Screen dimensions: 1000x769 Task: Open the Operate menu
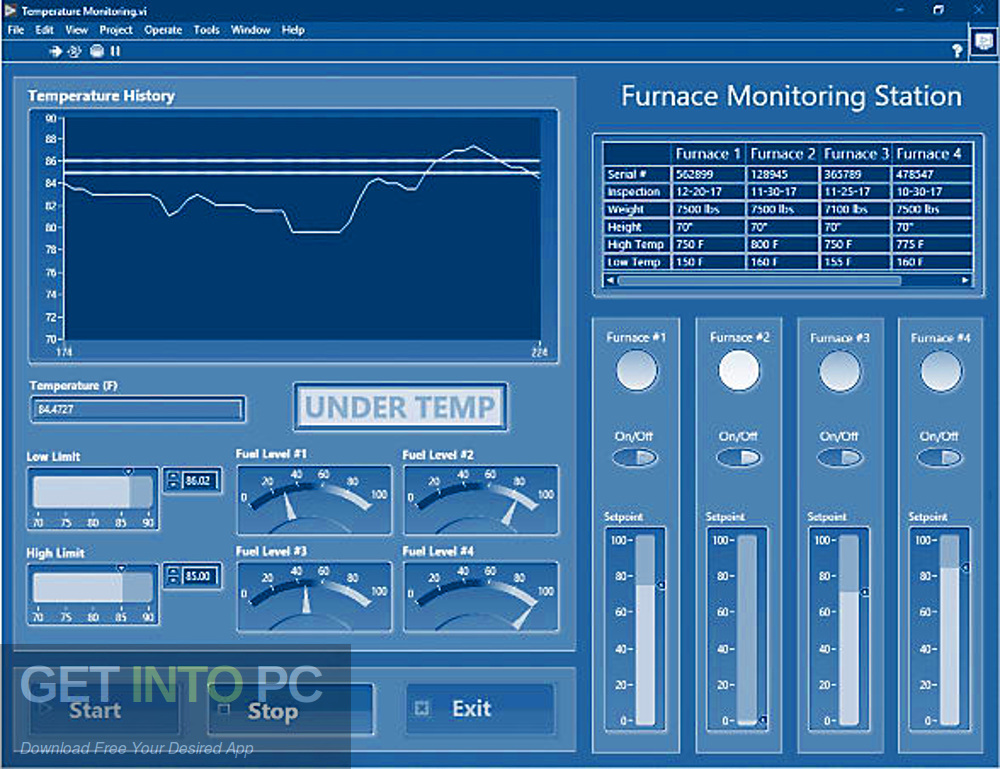coord(163,30)
